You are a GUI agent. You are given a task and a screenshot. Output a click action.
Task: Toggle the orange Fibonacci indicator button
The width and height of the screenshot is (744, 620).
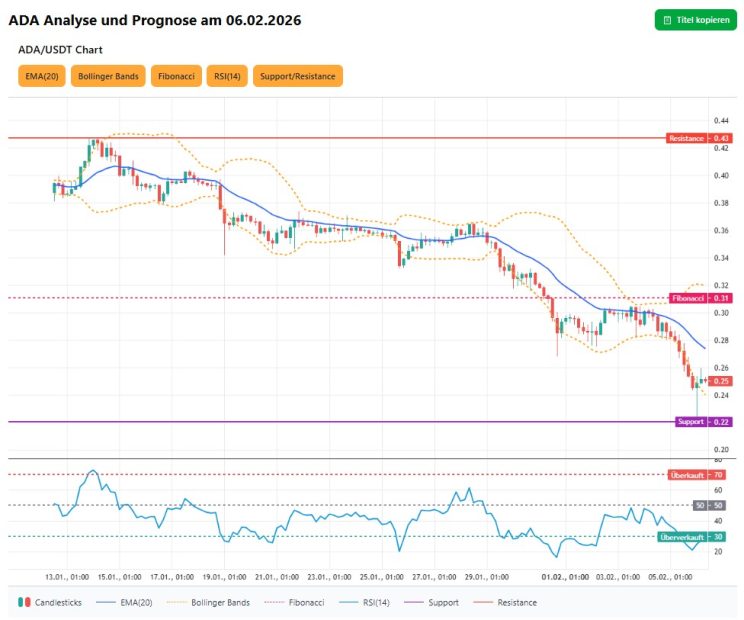pyautogui.click(x=176, y=76)
